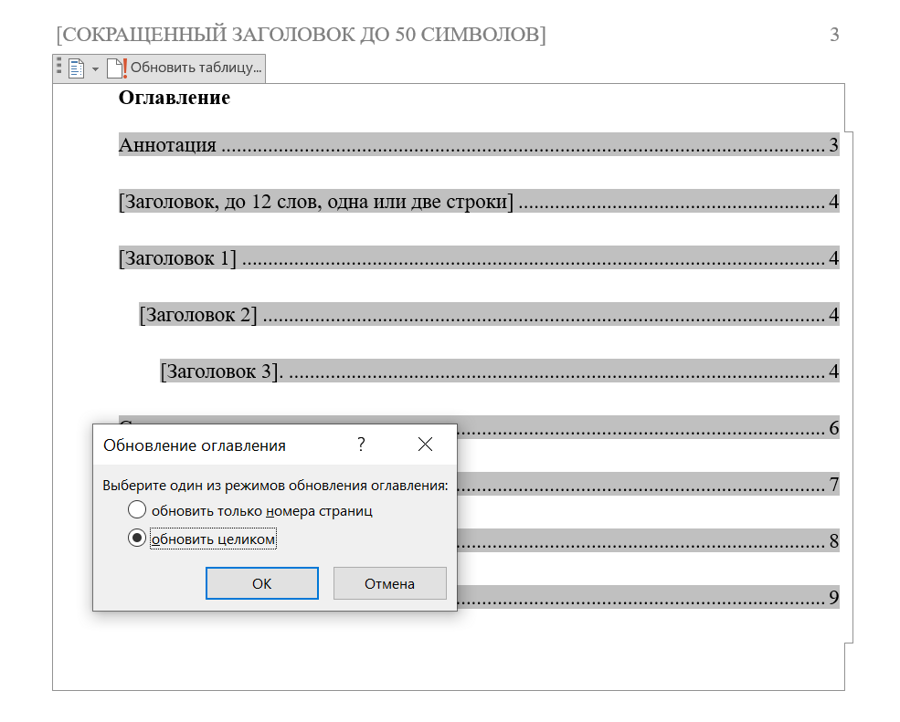Confirm the update with the OK button

pyautogui.click(x=262, y=583)
